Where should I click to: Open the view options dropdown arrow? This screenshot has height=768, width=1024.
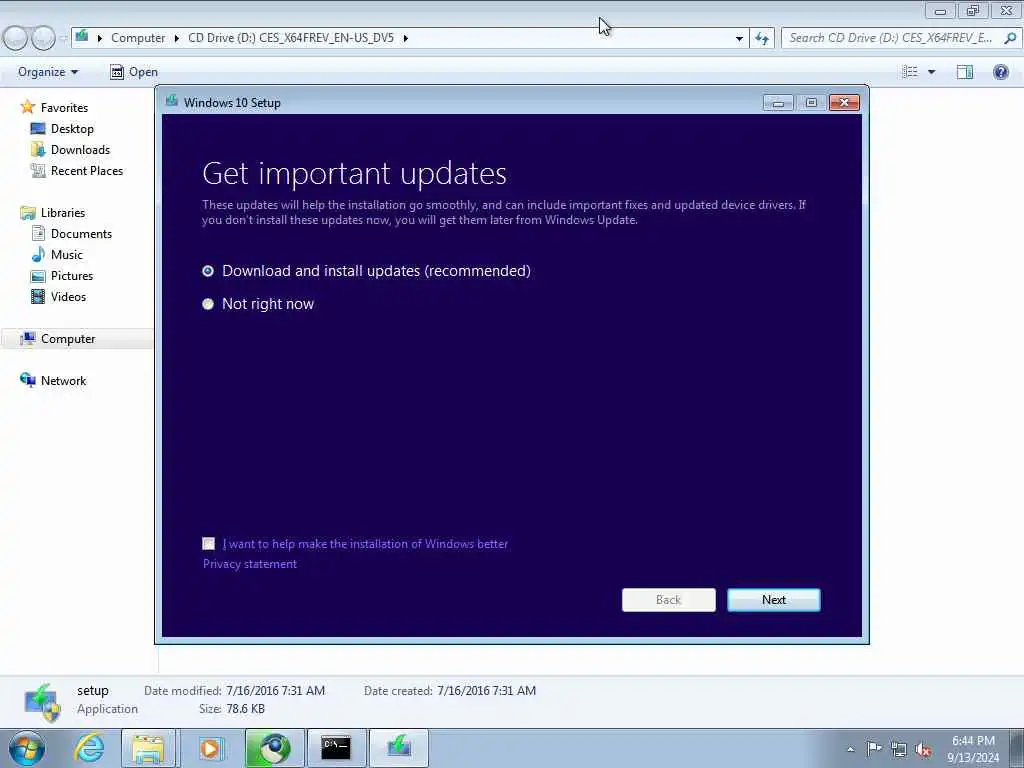[x=931, y=72]
